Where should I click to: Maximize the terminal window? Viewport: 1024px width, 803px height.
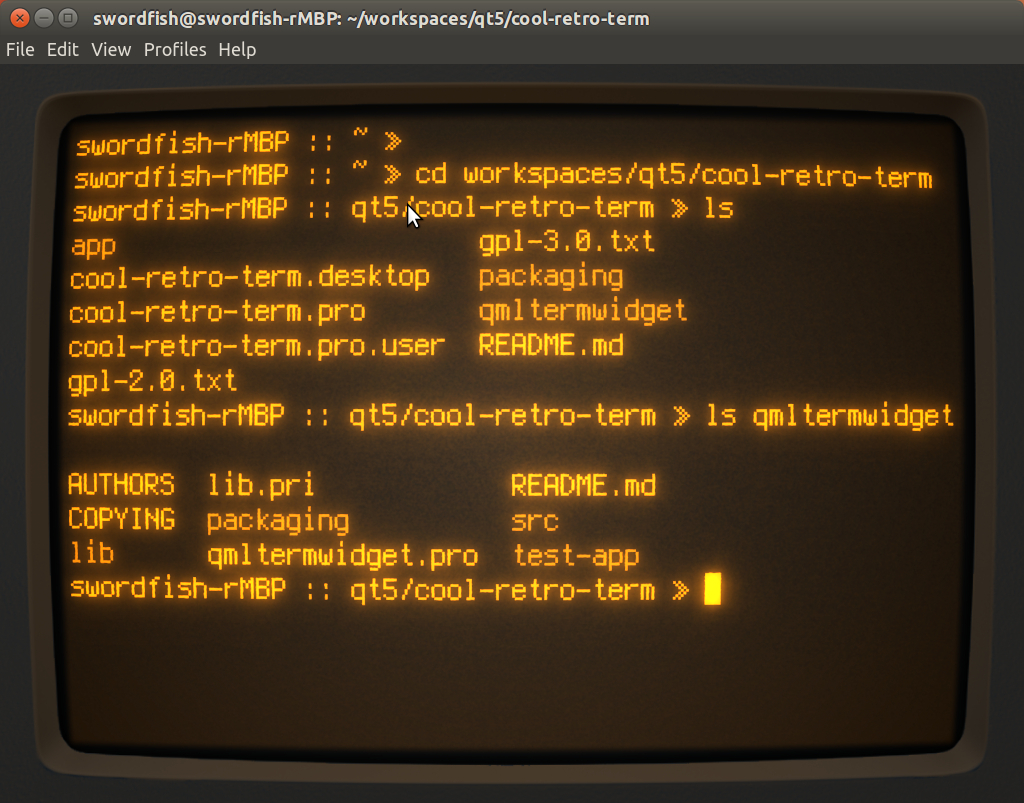pyautogui.click(x=68, y=18)
